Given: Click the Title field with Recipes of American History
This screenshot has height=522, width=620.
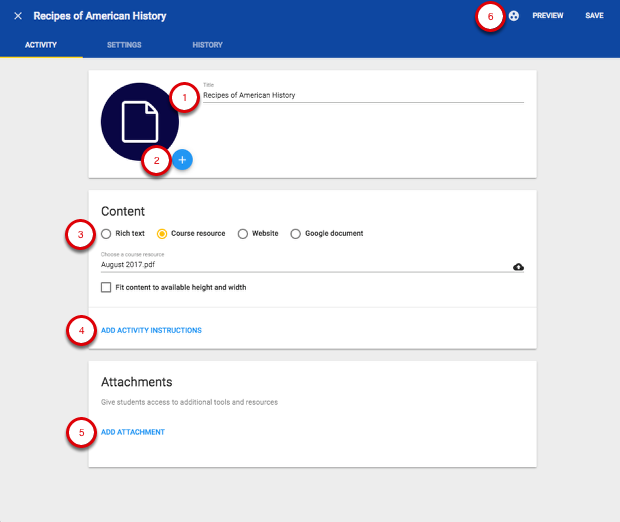Looking at the screenshot, I should (x=363, y=95).
